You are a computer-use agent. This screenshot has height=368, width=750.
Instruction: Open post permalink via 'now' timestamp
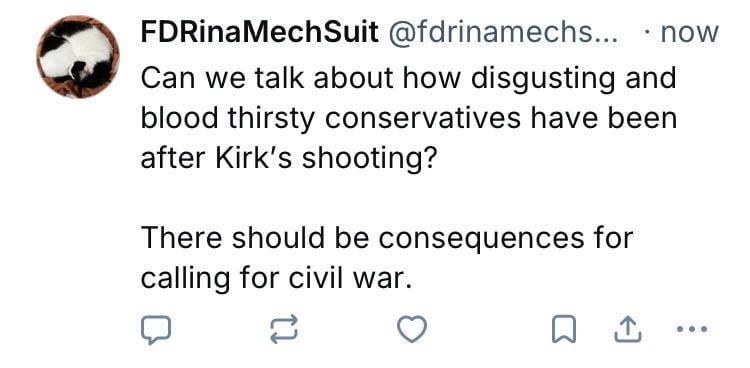tap(689, 33)
